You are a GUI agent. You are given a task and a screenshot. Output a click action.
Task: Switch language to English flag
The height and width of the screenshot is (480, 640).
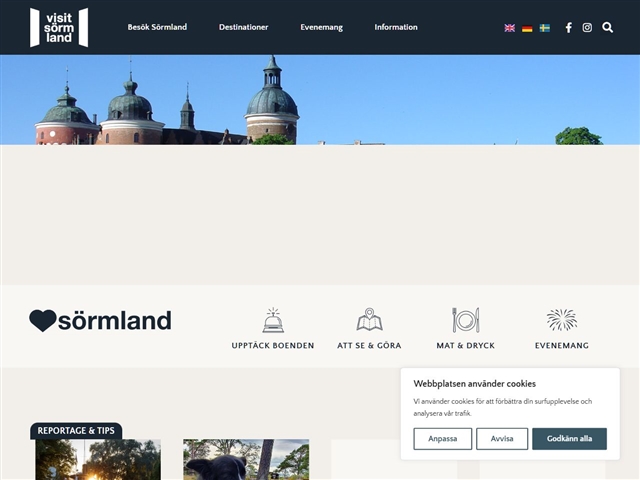(509, 28)
